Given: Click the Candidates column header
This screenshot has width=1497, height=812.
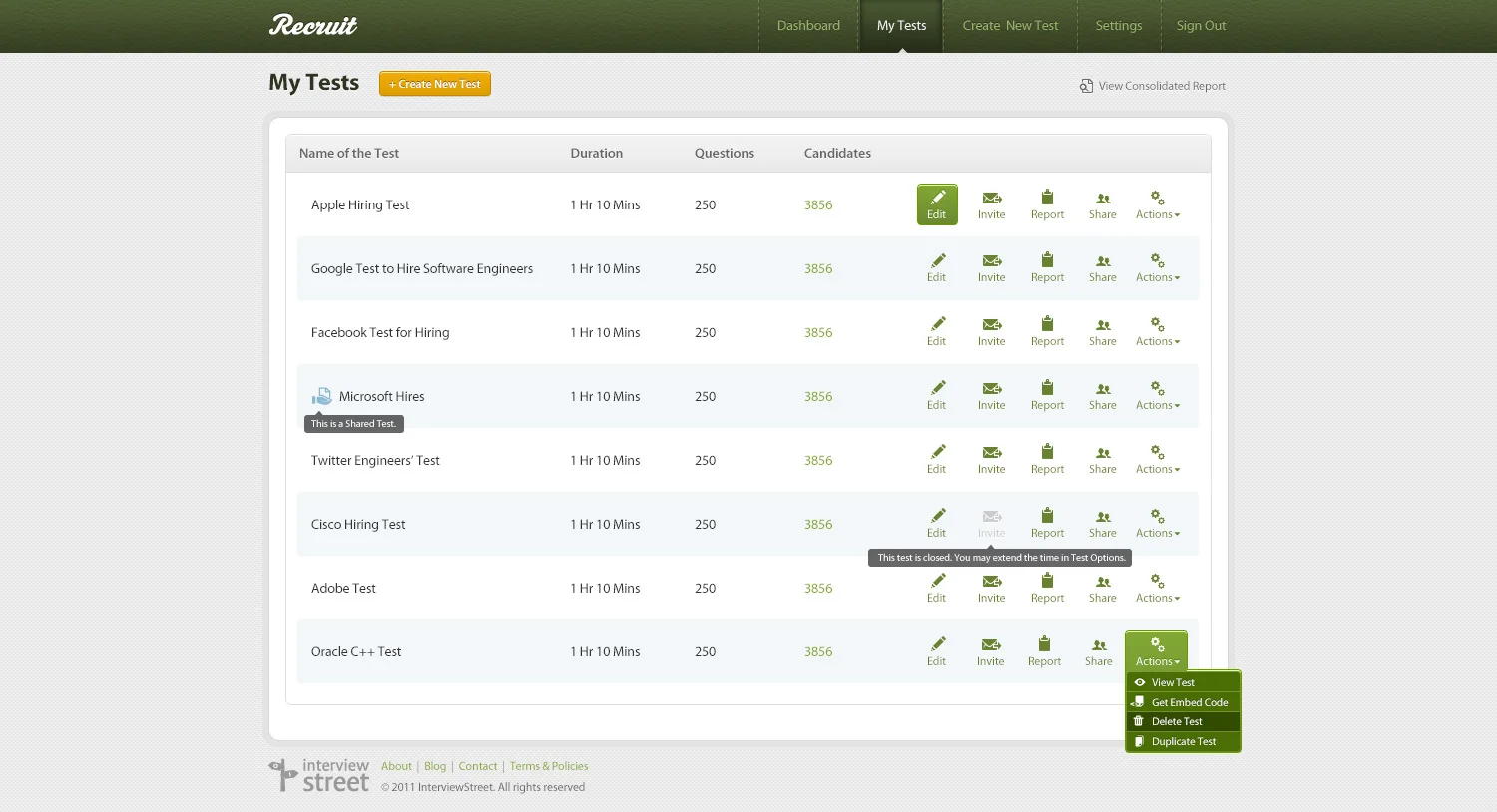Looking at the screenshot, I should pyautogui.click(x=837, y=153).
